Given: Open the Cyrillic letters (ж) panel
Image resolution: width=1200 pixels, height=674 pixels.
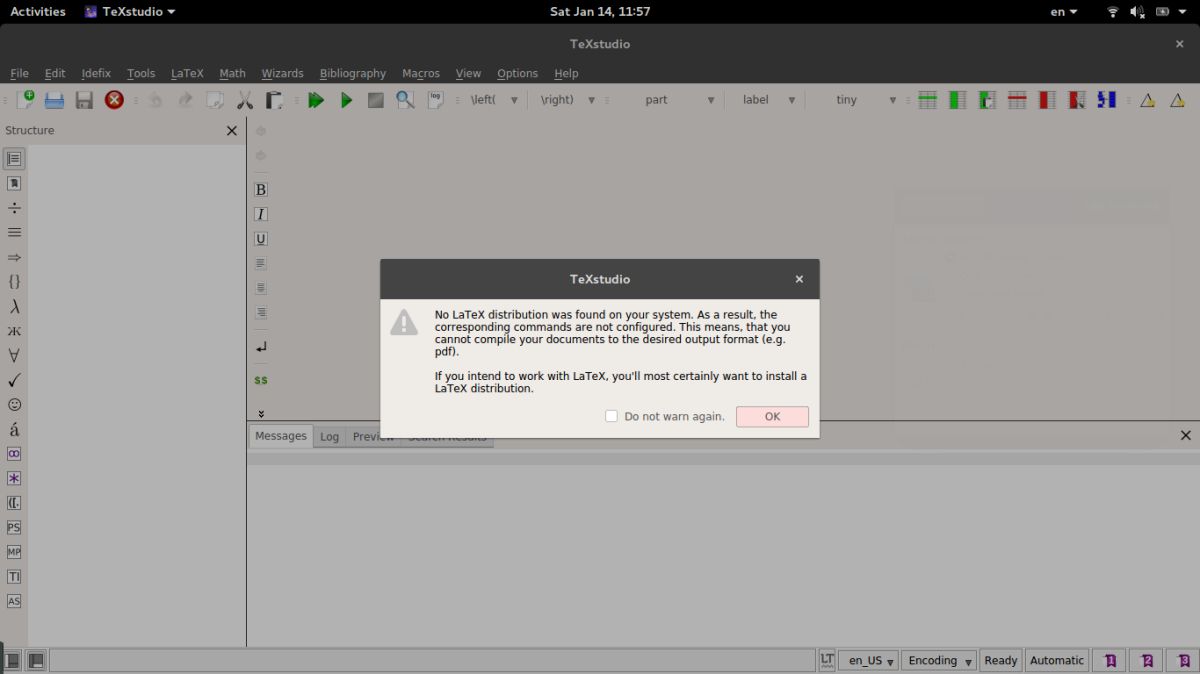Looking at the screenshot, I should pos(14,331).
